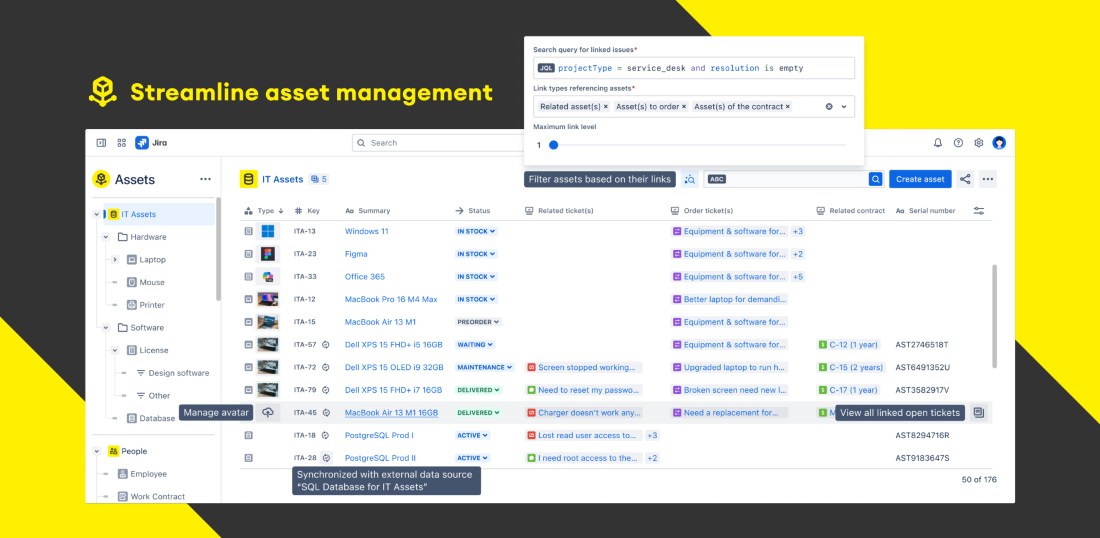Click the notifications bell icon
The image size is (1100, 538).
tap(938, 143)
